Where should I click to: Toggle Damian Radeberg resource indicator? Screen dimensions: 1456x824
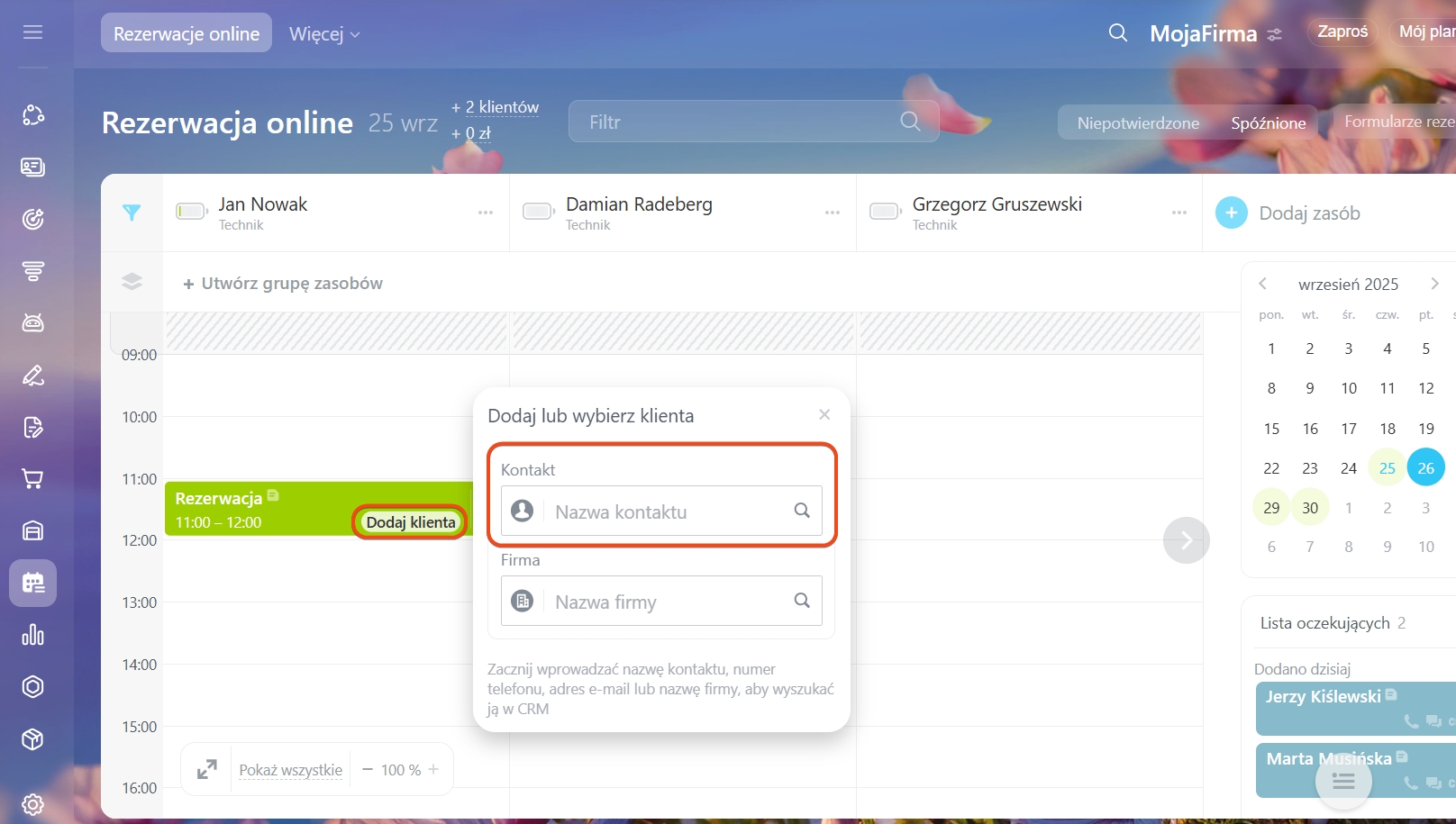pos(538,212)
